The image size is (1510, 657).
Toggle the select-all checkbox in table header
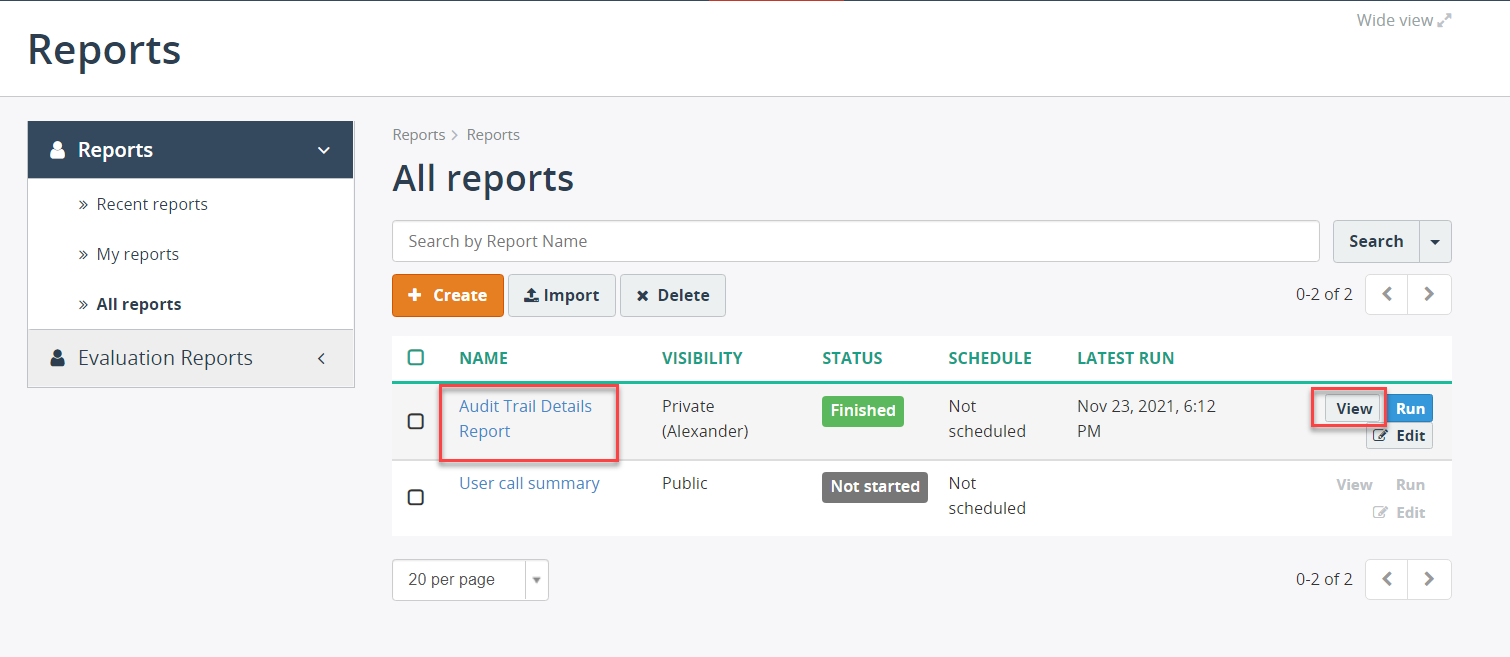point(416,357)
